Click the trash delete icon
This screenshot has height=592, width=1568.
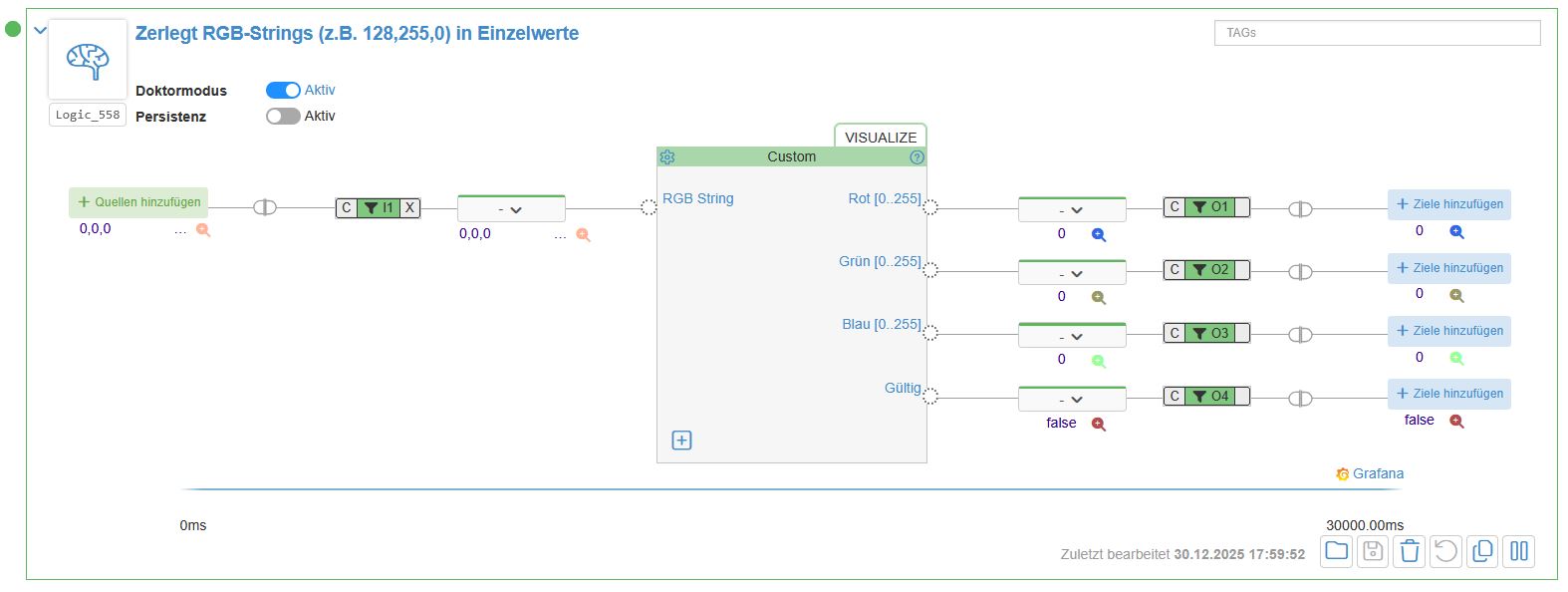(1409, 551)
